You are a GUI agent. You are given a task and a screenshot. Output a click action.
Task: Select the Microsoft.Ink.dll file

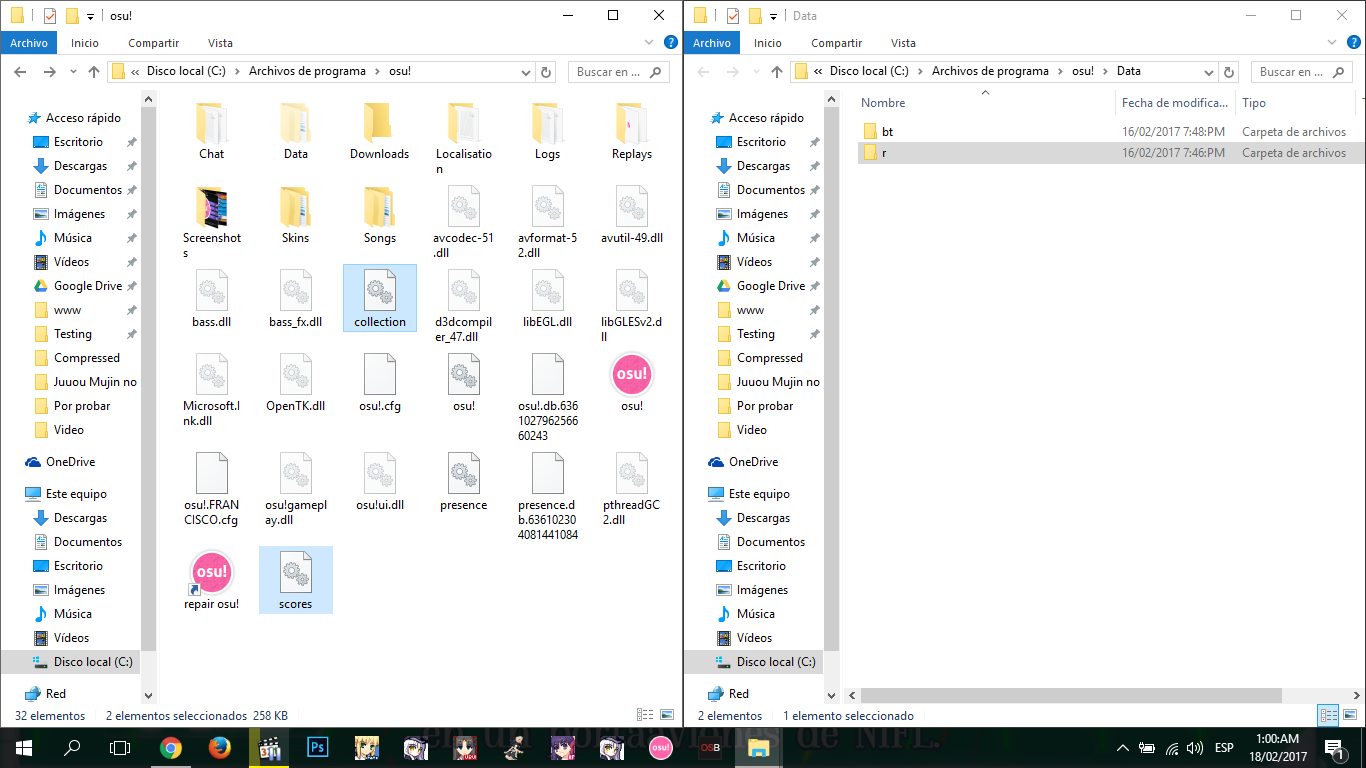point(212,390)
